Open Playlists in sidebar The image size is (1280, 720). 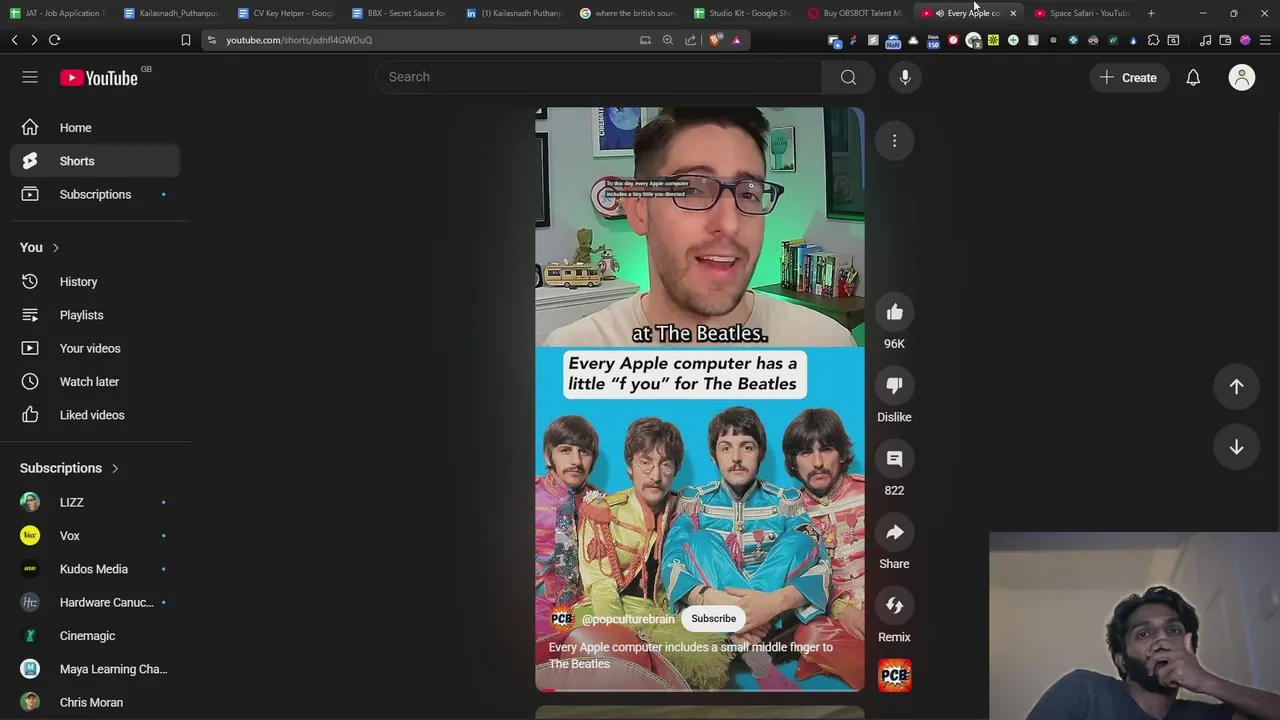coord(95,315)
